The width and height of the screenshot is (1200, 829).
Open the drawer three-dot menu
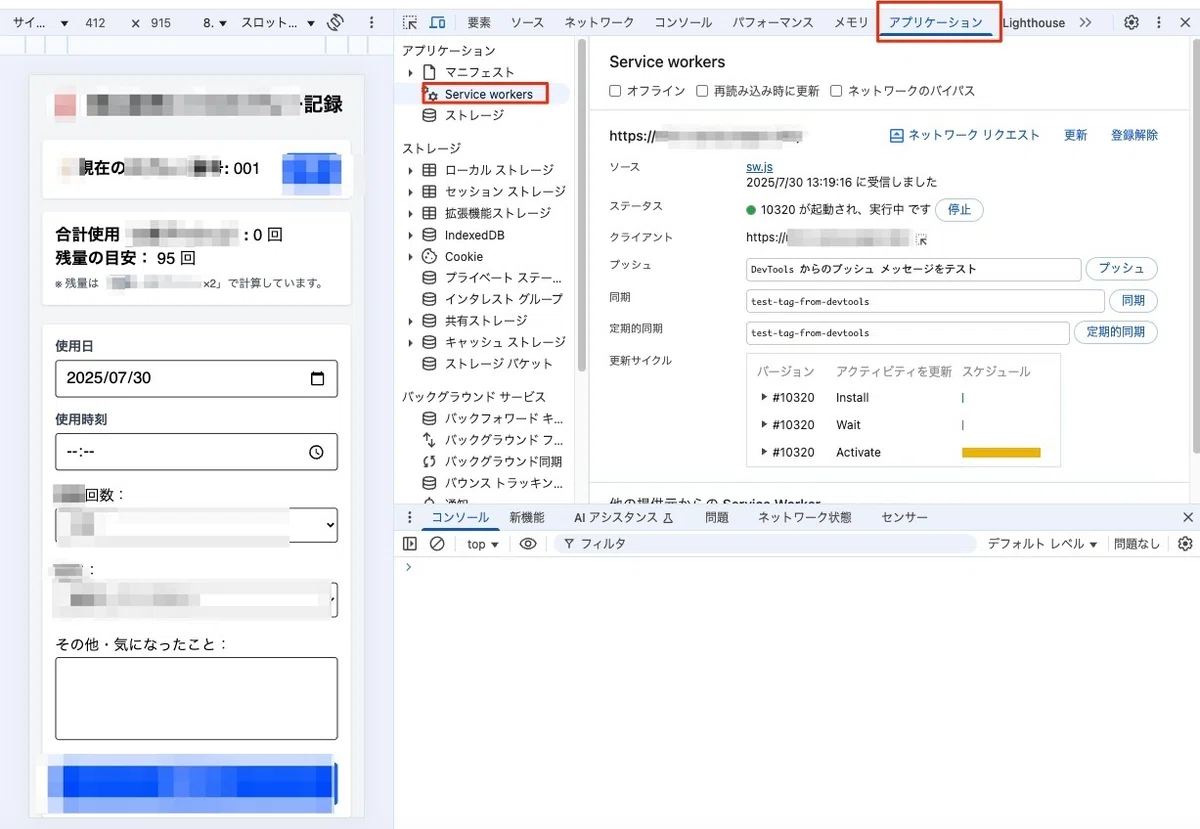[409, 517]
